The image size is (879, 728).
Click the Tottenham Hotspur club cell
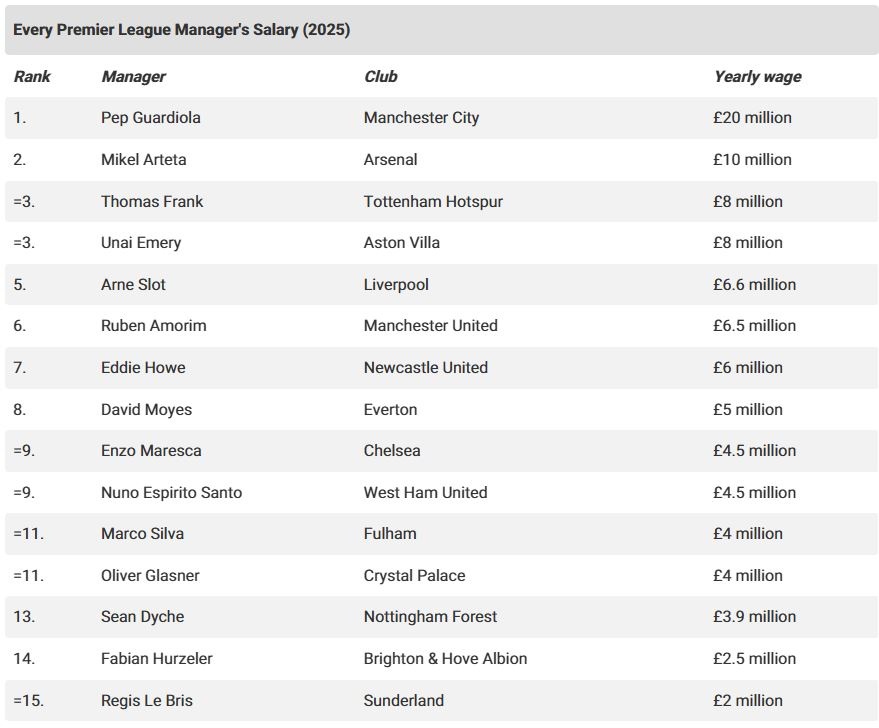point(433,202)
